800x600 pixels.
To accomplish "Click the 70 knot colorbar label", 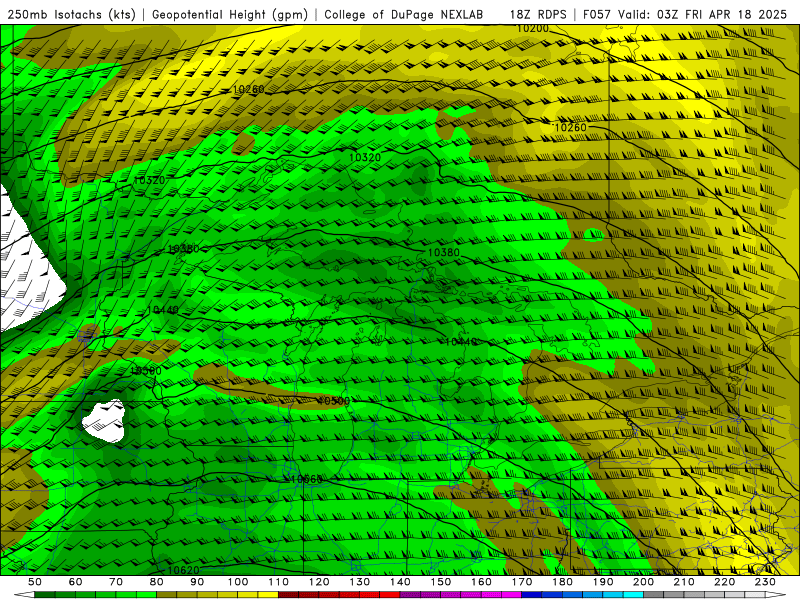I will click(x=116, y=582).
